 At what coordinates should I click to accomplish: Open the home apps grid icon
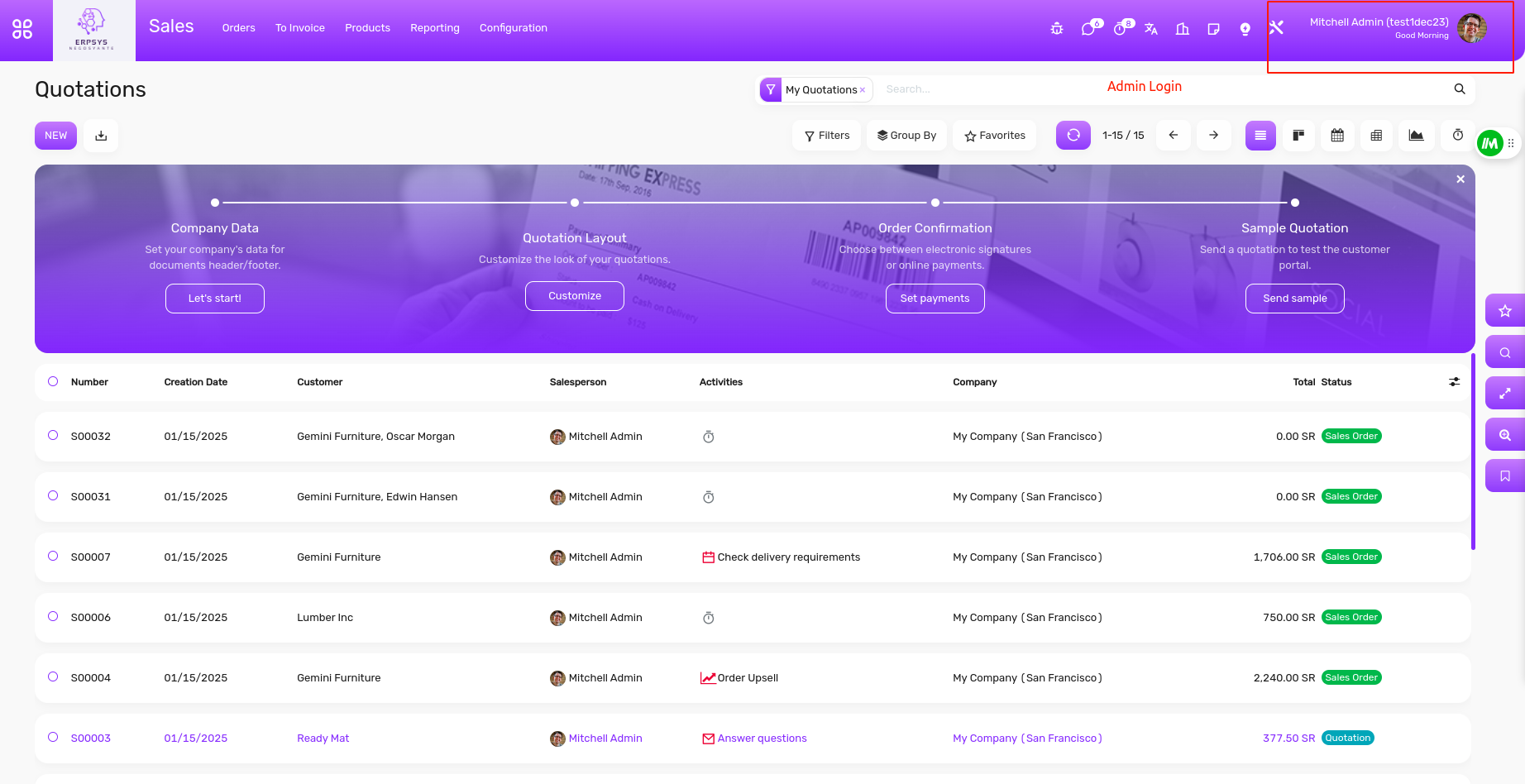(22, 29)
